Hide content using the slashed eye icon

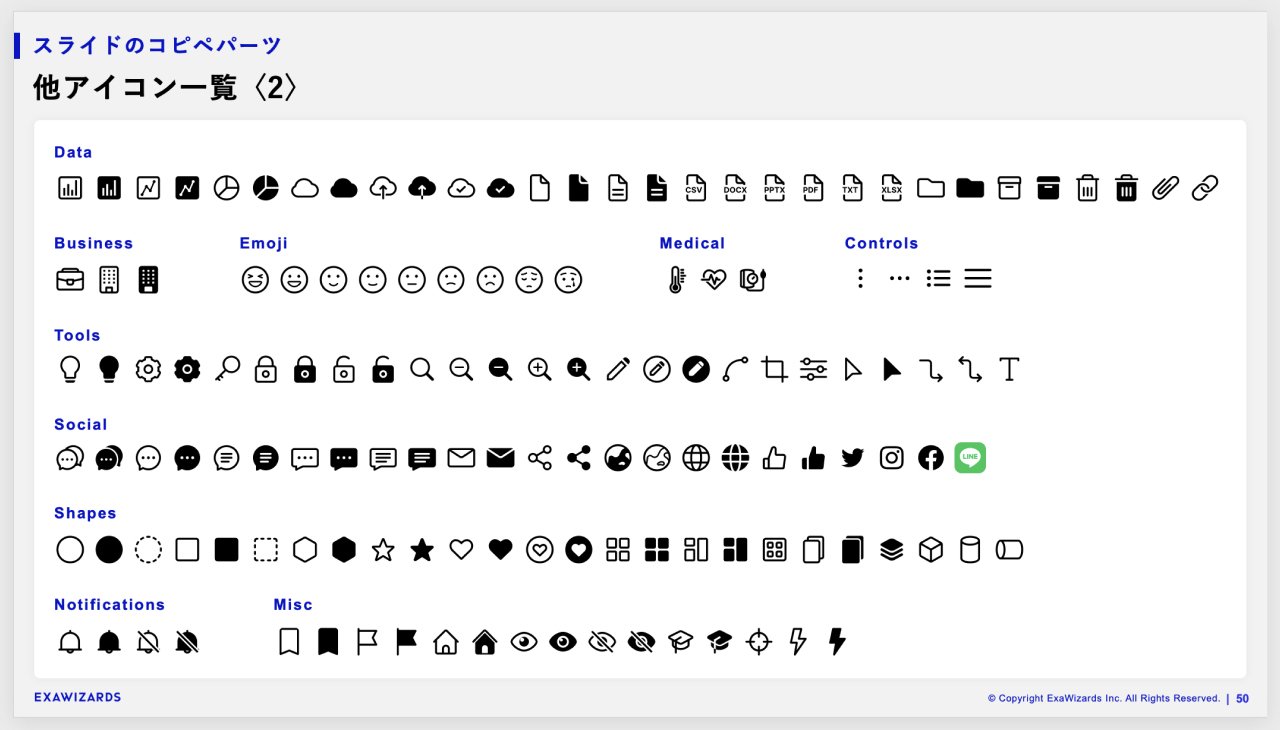(602, 641)
